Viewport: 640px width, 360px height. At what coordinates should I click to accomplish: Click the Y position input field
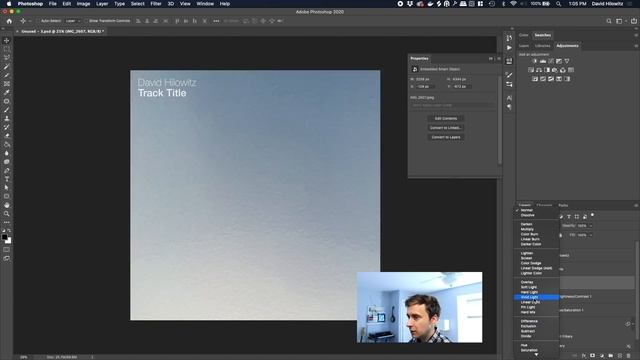click(x=462, y=87)
